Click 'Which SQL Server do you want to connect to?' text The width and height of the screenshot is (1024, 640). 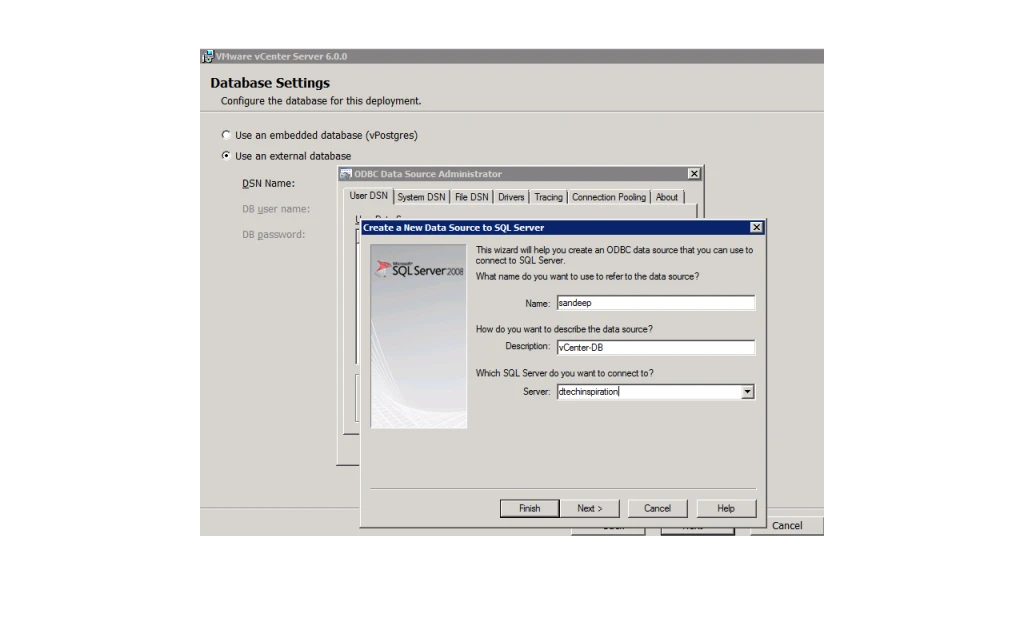564,374
